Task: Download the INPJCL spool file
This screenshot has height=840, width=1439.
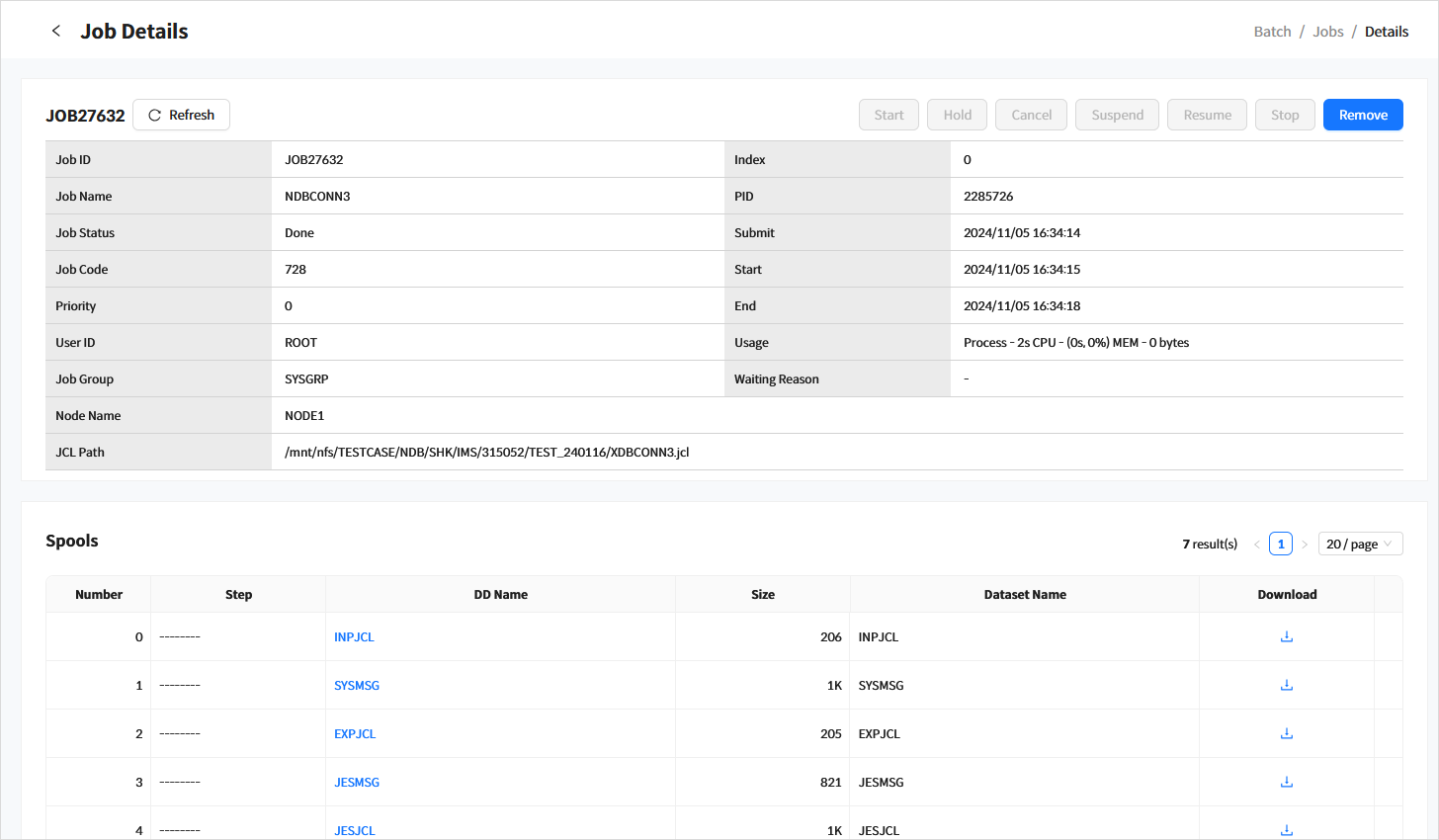Action: (1287, 636)
